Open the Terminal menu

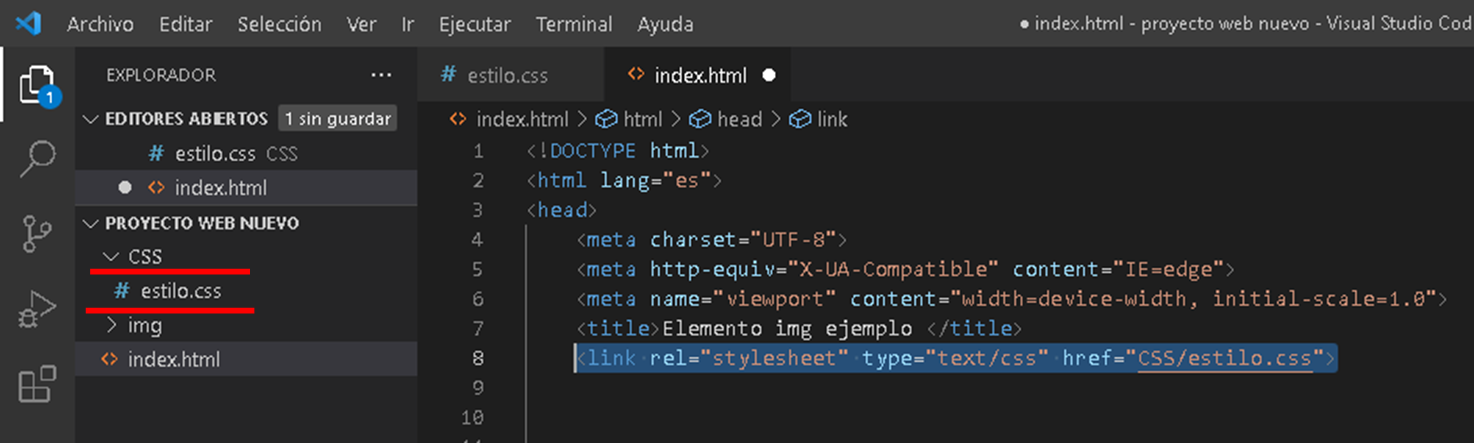point(573,24)
